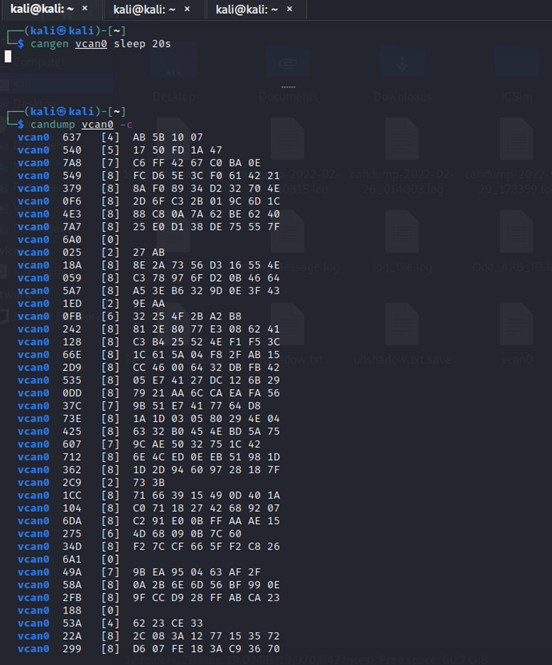The image size is (552, 665).
Task: Close the first terminal tab
Action: pyautogui.click(x=85, y=8)
